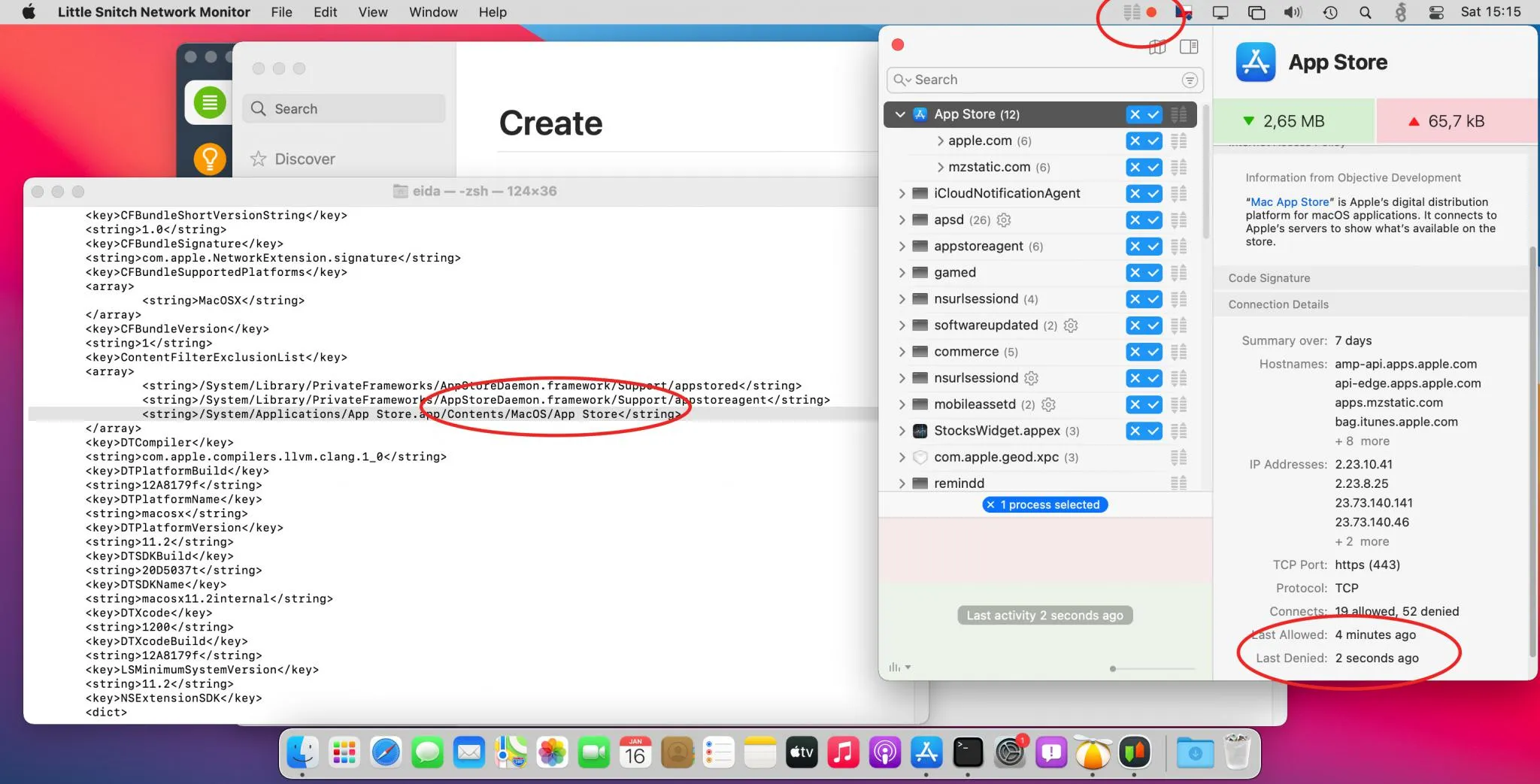Image resolution: width=1540 pixels, height=784 pixels.
Task: Toggle the inspector sidebar icon in Network Monitor
Action: pyautogui.click(x=1189, y=47)
